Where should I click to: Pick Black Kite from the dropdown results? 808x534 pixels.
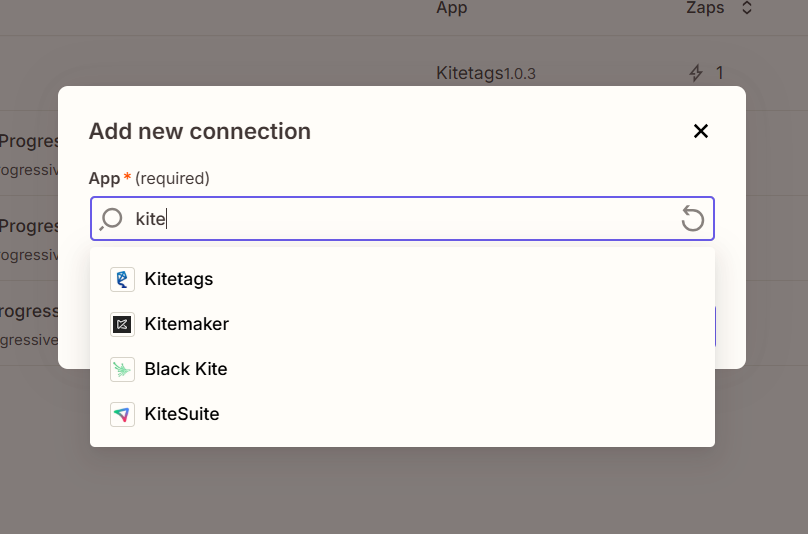click(186, 369)
